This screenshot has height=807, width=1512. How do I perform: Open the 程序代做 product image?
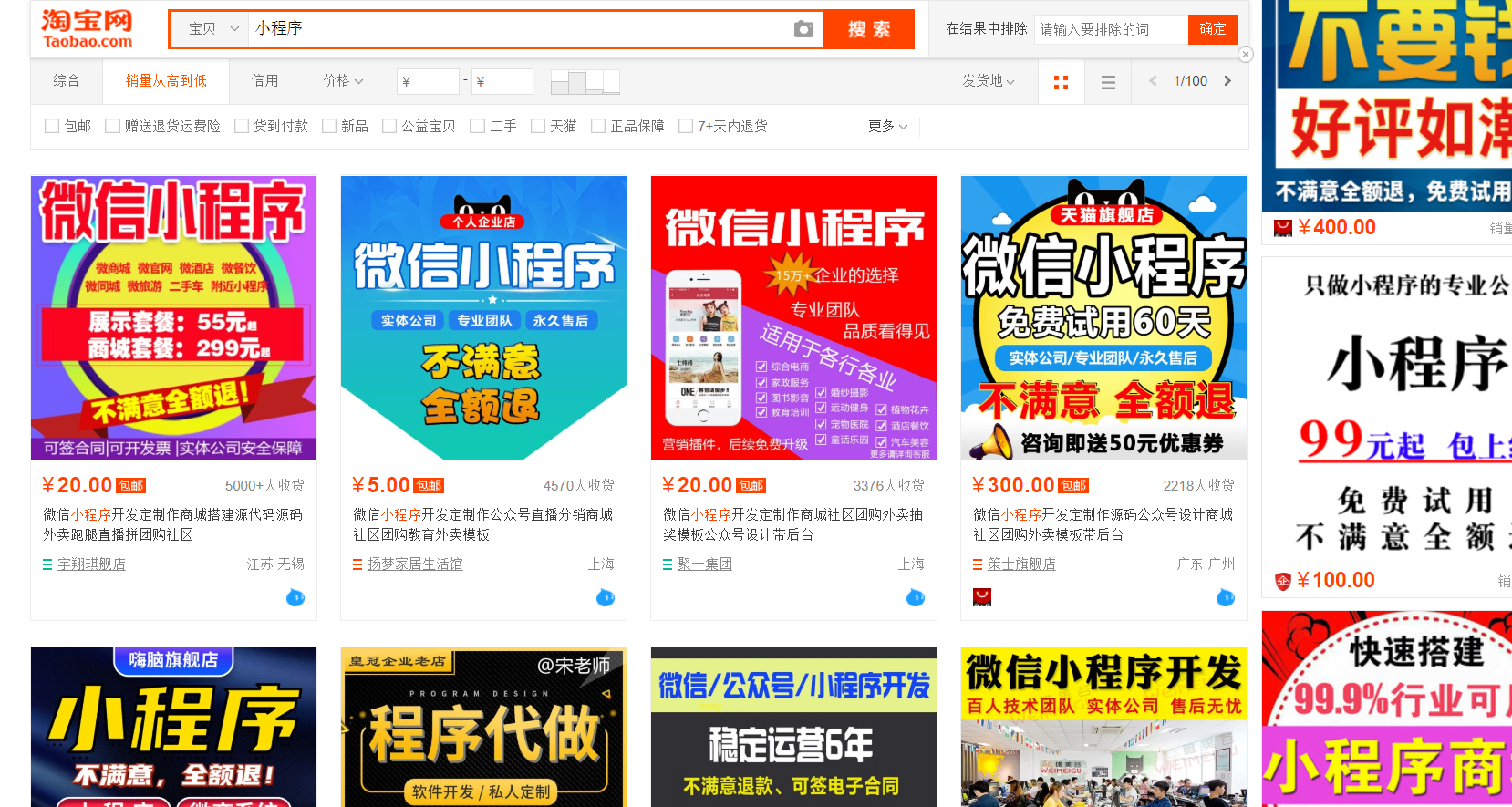coord(483,727)
